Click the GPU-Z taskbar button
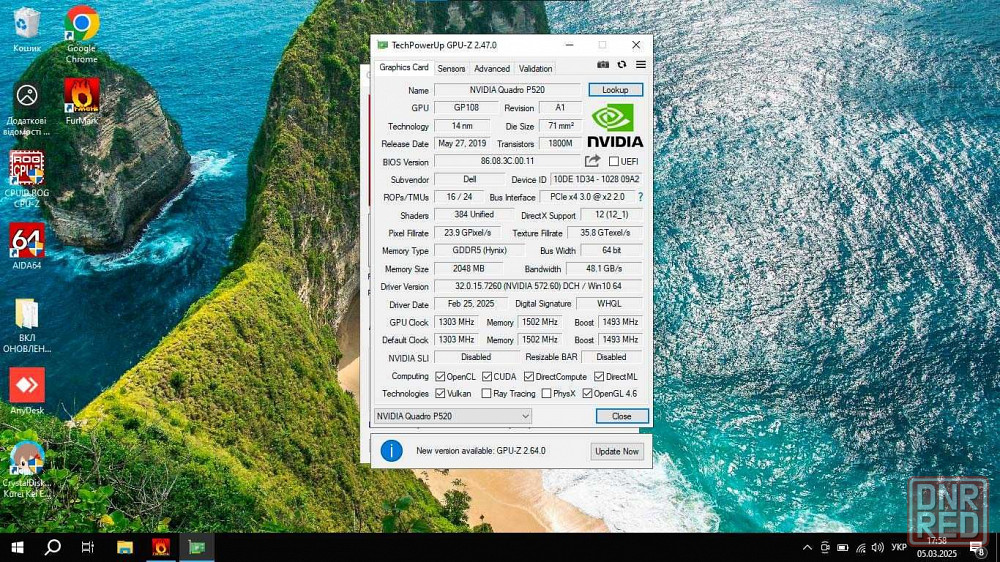Image resolution: width=1000 pixels, height=562 pixels. tap(196, 547)
